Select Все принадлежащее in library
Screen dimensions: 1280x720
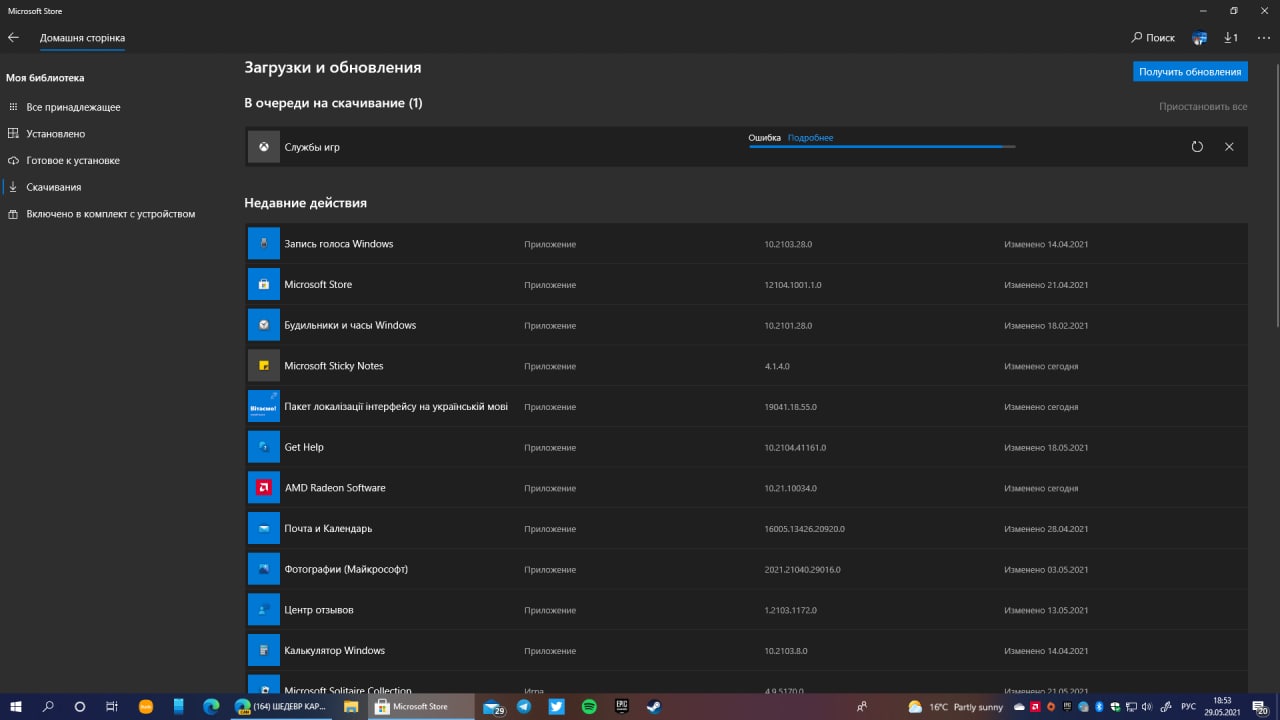73,107
